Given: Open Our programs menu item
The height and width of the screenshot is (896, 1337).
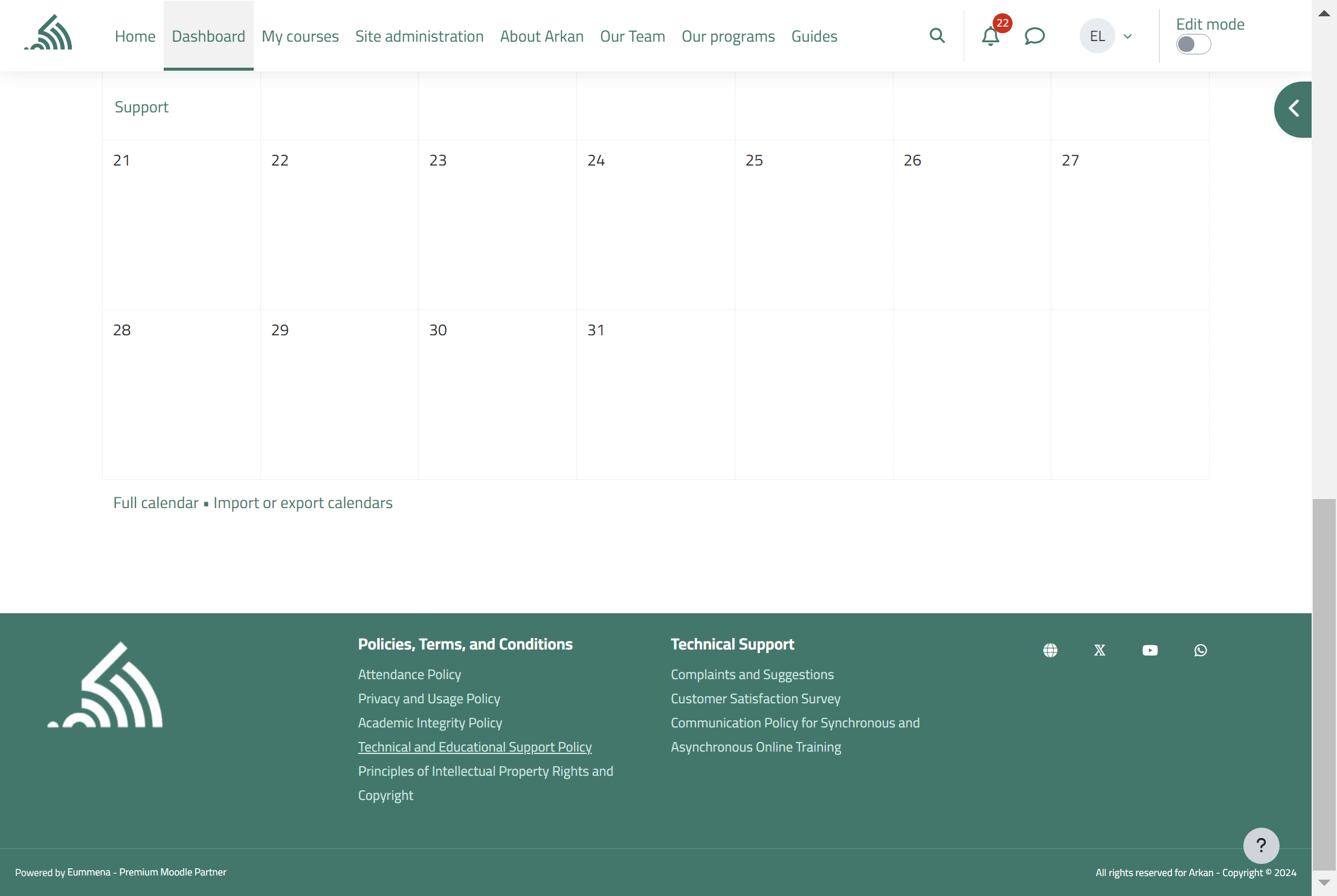Looking at the screenshot, I should 728,36.
